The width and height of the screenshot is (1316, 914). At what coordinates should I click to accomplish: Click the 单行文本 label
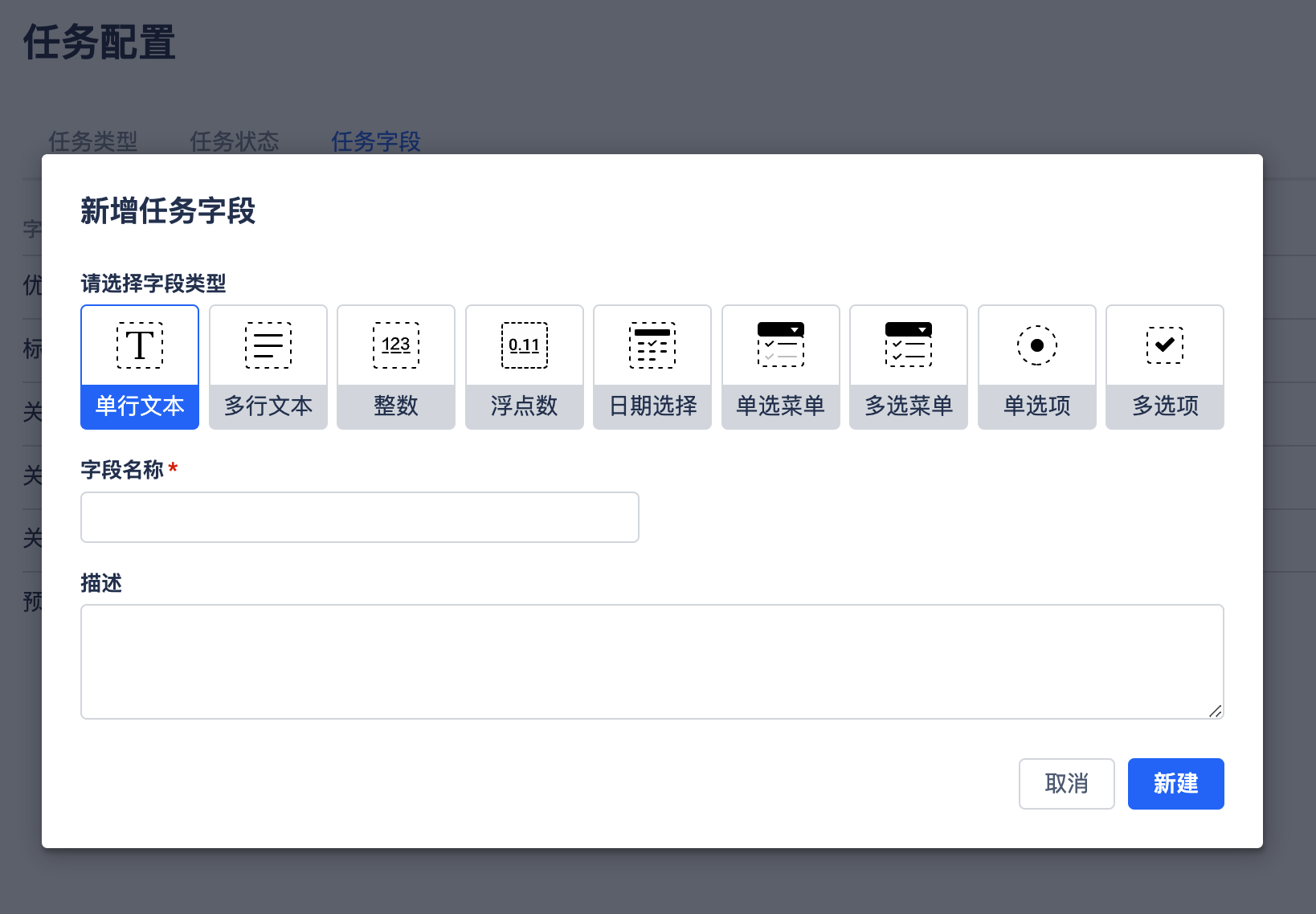pyautogui.click(x=140, y=406)
